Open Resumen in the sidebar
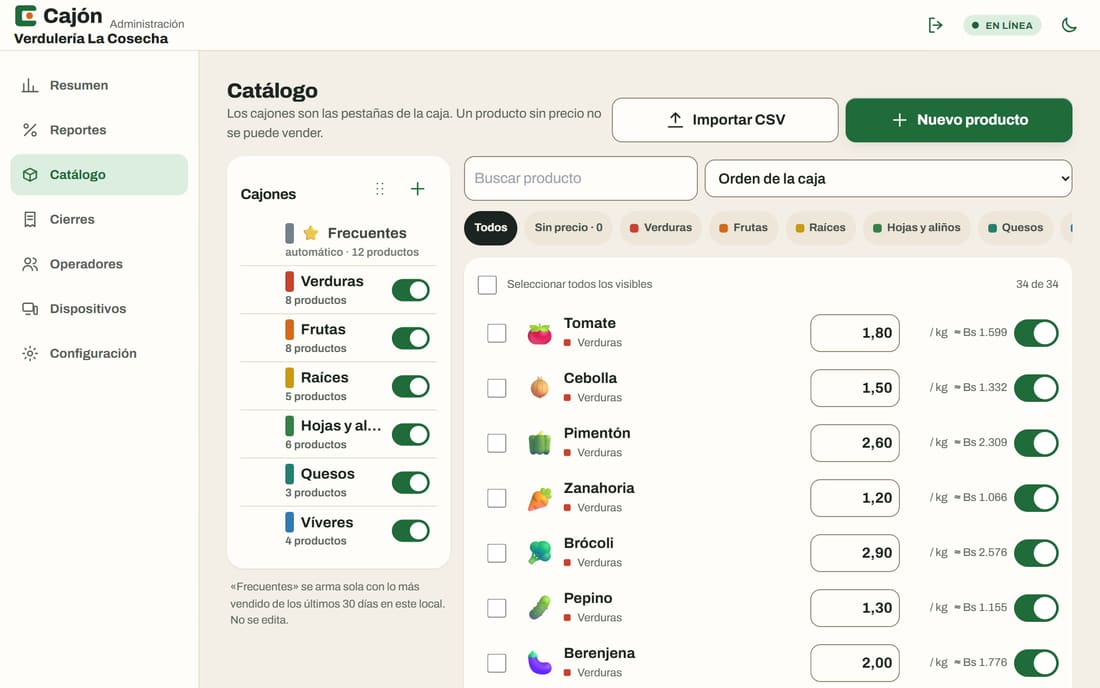Viewport: 1100px width, 688px height. tap(99, 86)
